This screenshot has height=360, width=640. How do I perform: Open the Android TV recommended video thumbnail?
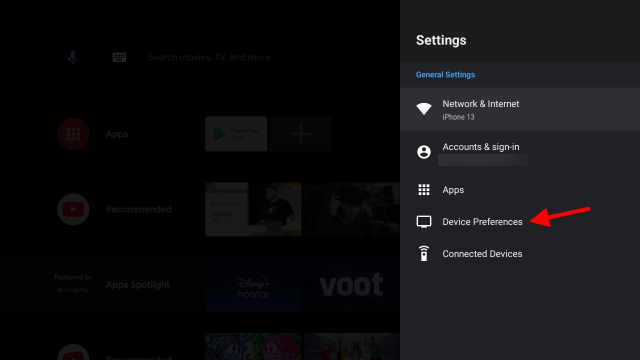pyautogui.click(x=253, y=209)
